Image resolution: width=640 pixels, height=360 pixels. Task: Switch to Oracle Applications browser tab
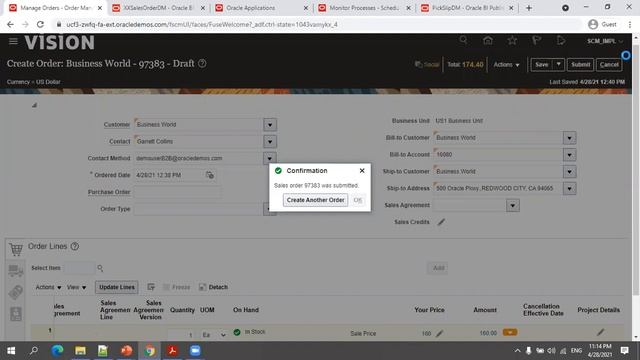click(261, 8)
